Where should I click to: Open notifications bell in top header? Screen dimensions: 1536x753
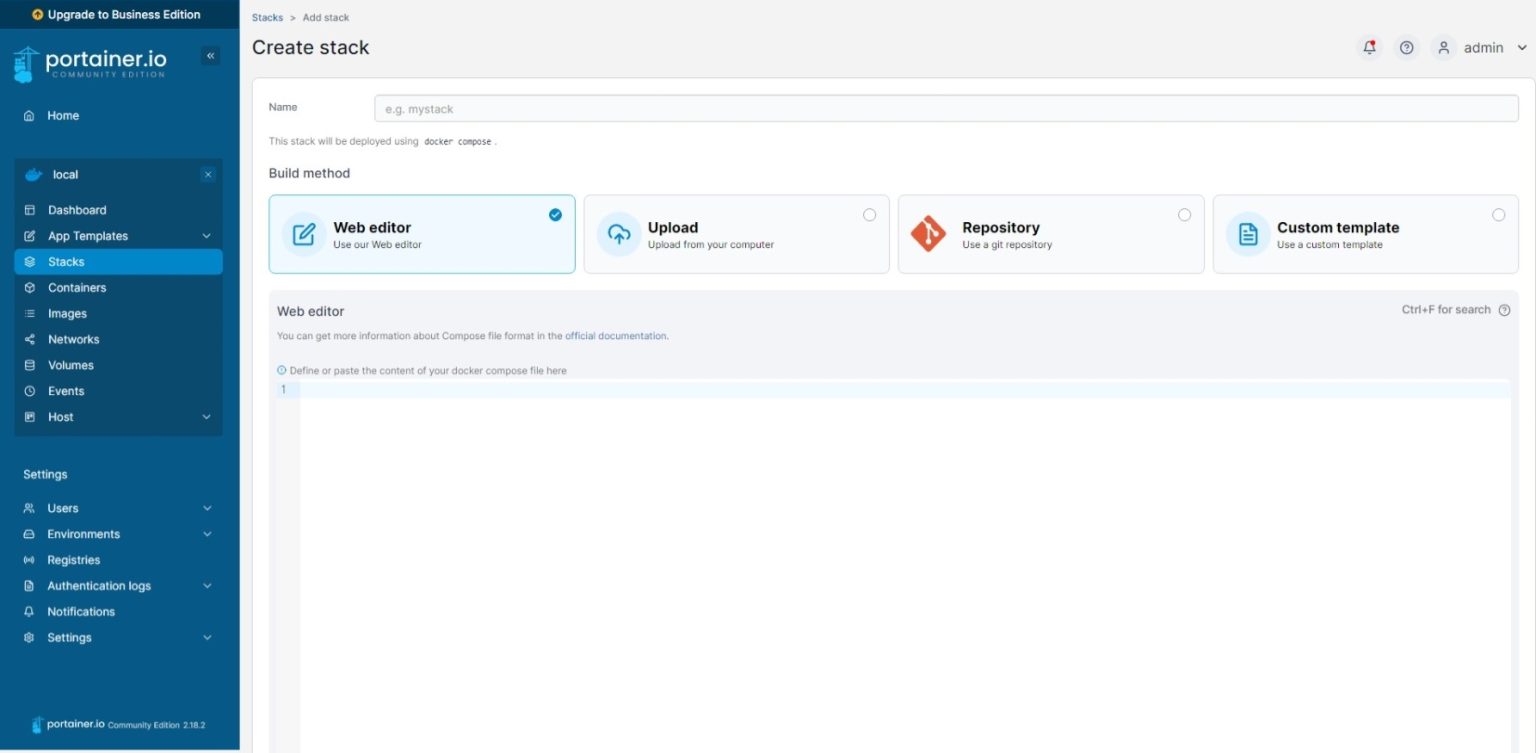[1370, 47]
